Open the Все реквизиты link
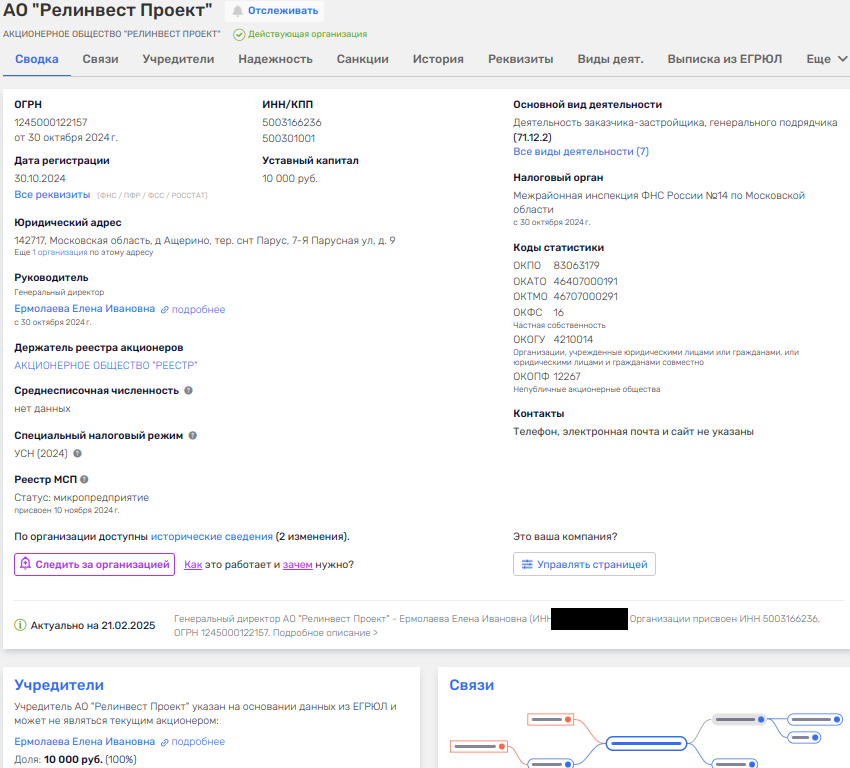Screen dimensions: 850x768 pos(52,194)
